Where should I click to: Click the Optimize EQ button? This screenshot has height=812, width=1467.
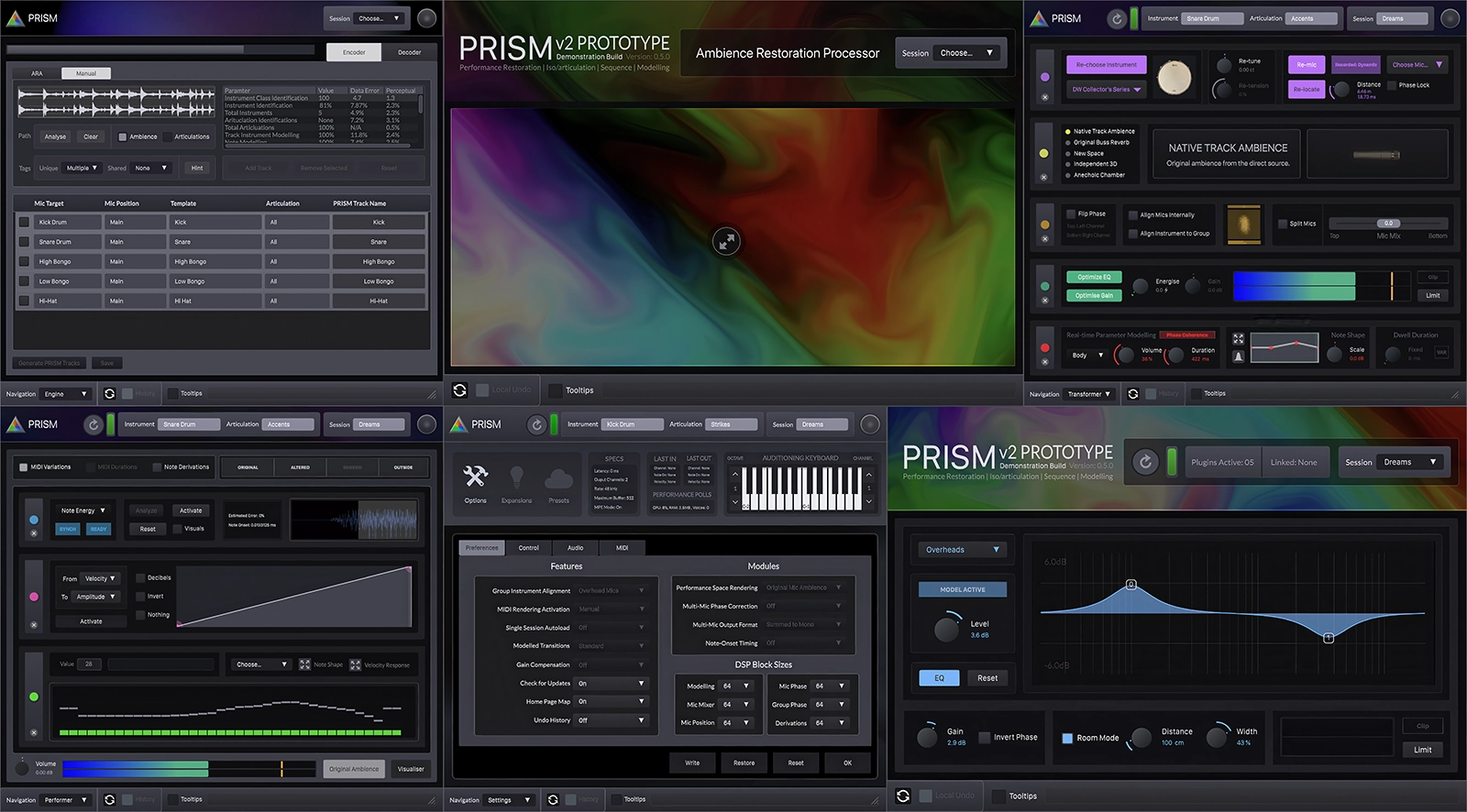(x=1094, y=278)
